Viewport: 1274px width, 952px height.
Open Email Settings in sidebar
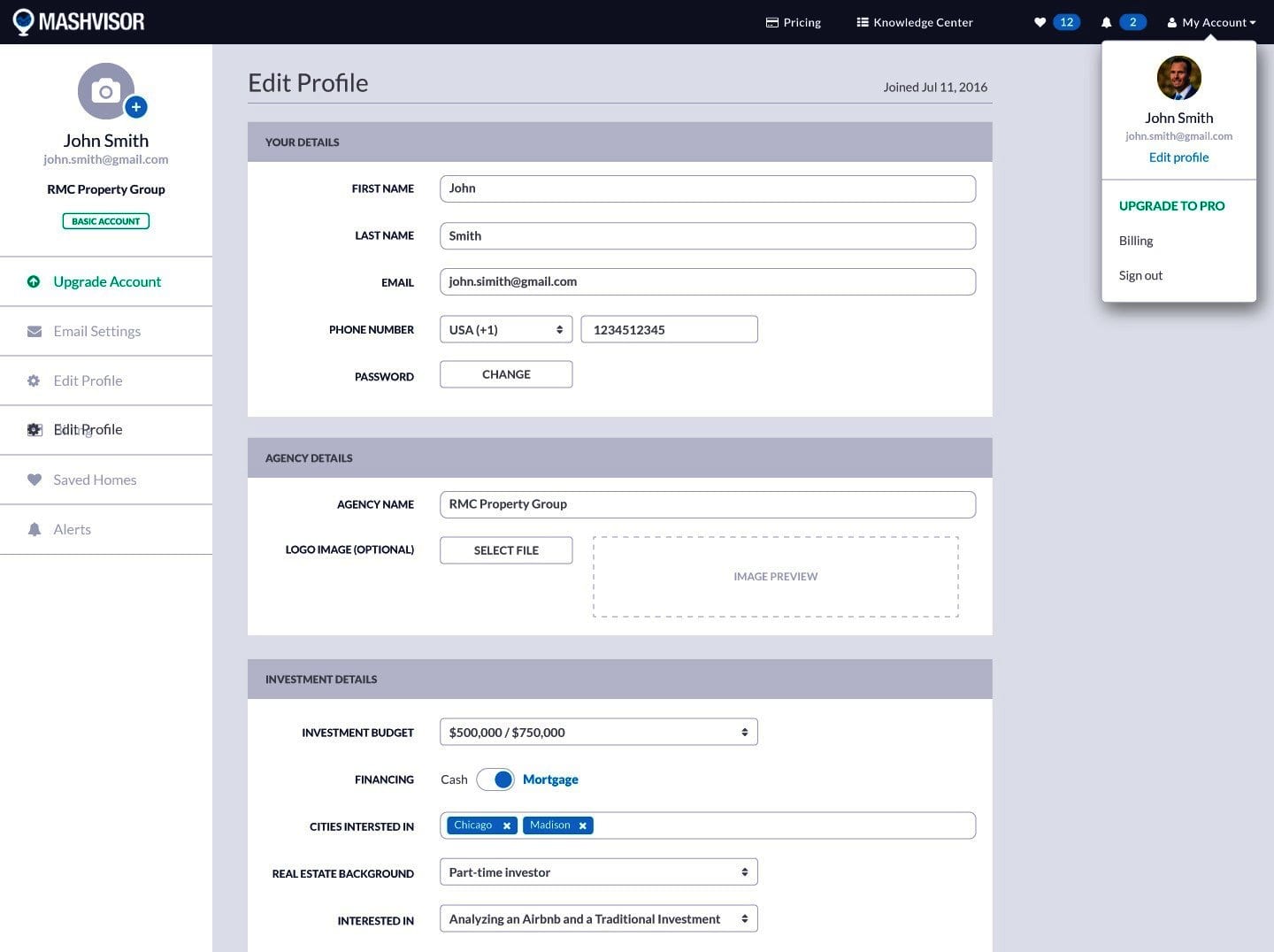[x=96, y=331]
